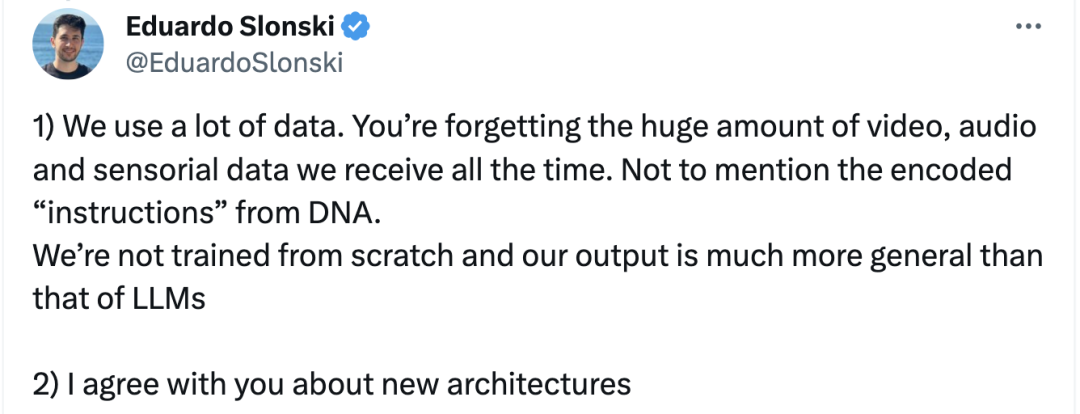The image size is (1080, 414).
Task: Click the word "architectures" at tweet end
Action: 539,384
